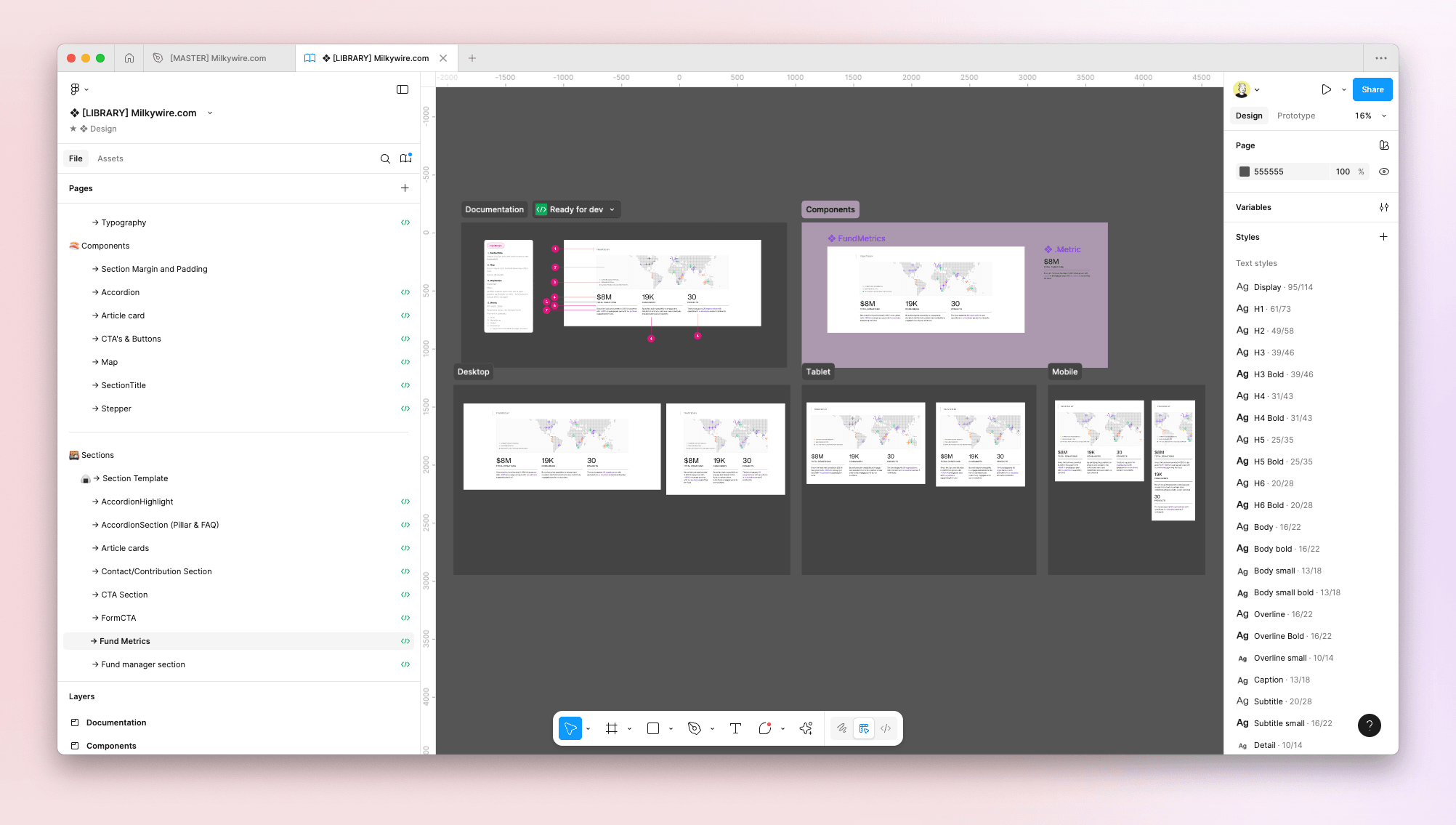Search in the file panel
Viewport: 1456px width, 825px height.
click(x=385, y=158)
